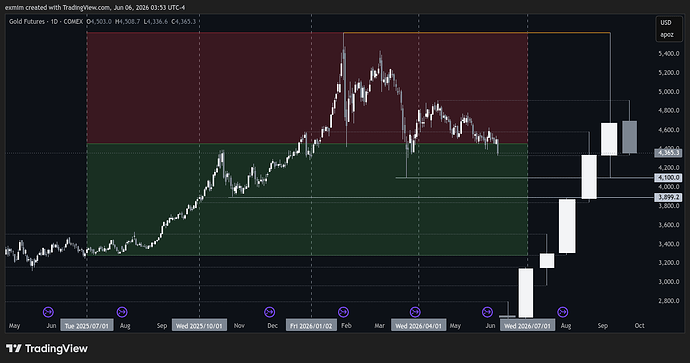This screenshot has height=363, width=690.
Task: Click the 4,100.0 price line label
Action: (668, 178)
